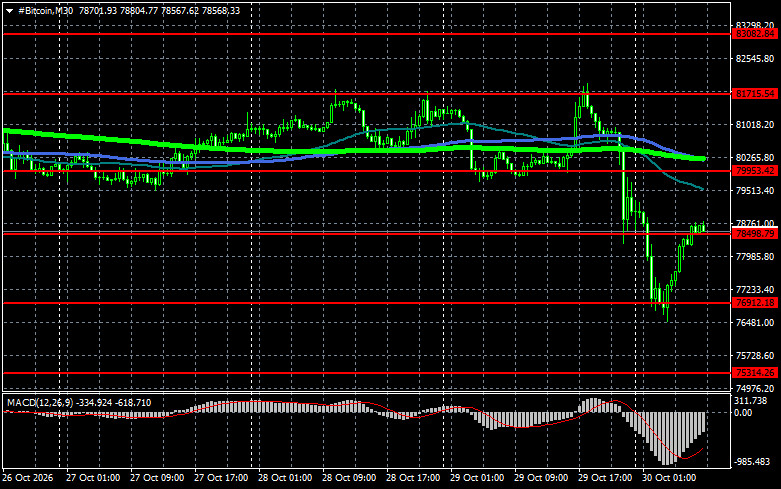Click the 81018.20 price scale value
This screenshot has height=489, width=781.
pos(755,124)
